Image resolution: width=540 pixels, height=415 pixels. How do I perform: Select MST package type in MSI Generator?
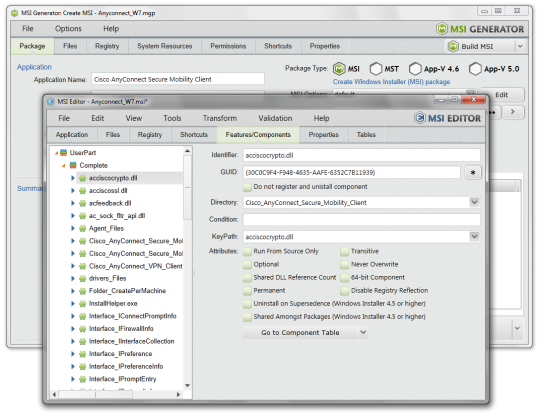point(376,69)
